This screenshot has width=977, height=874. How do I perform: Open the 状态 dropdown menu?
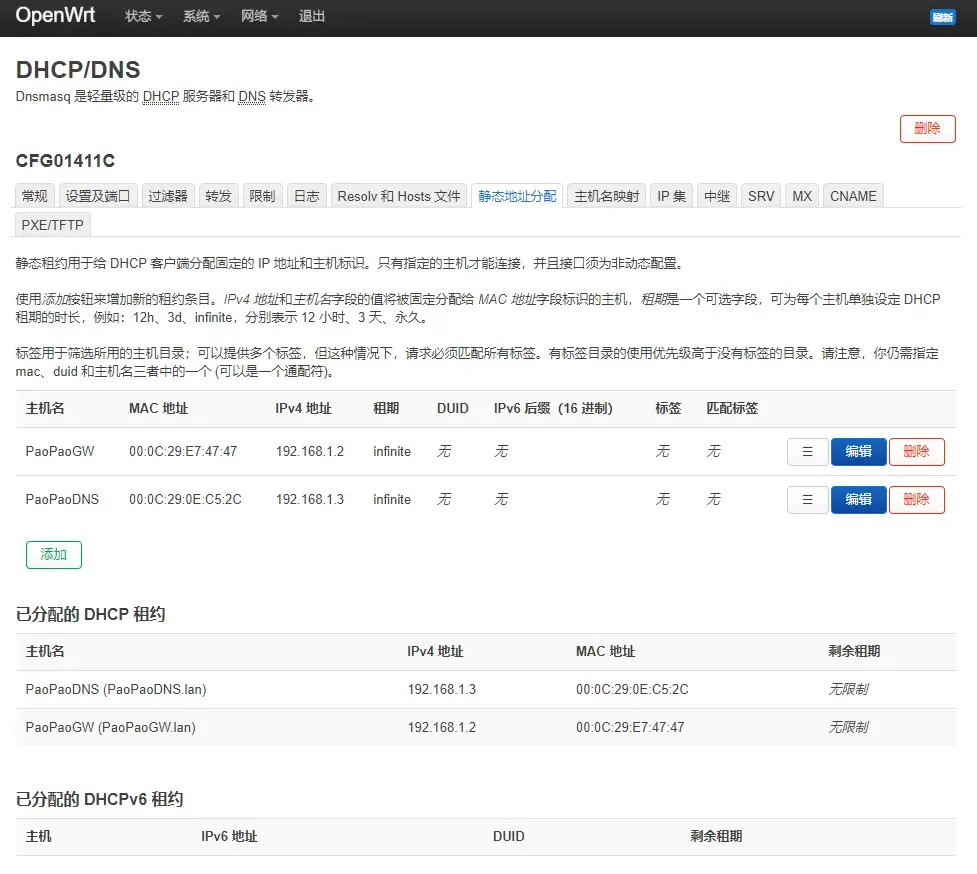click(x=144, y=17)
